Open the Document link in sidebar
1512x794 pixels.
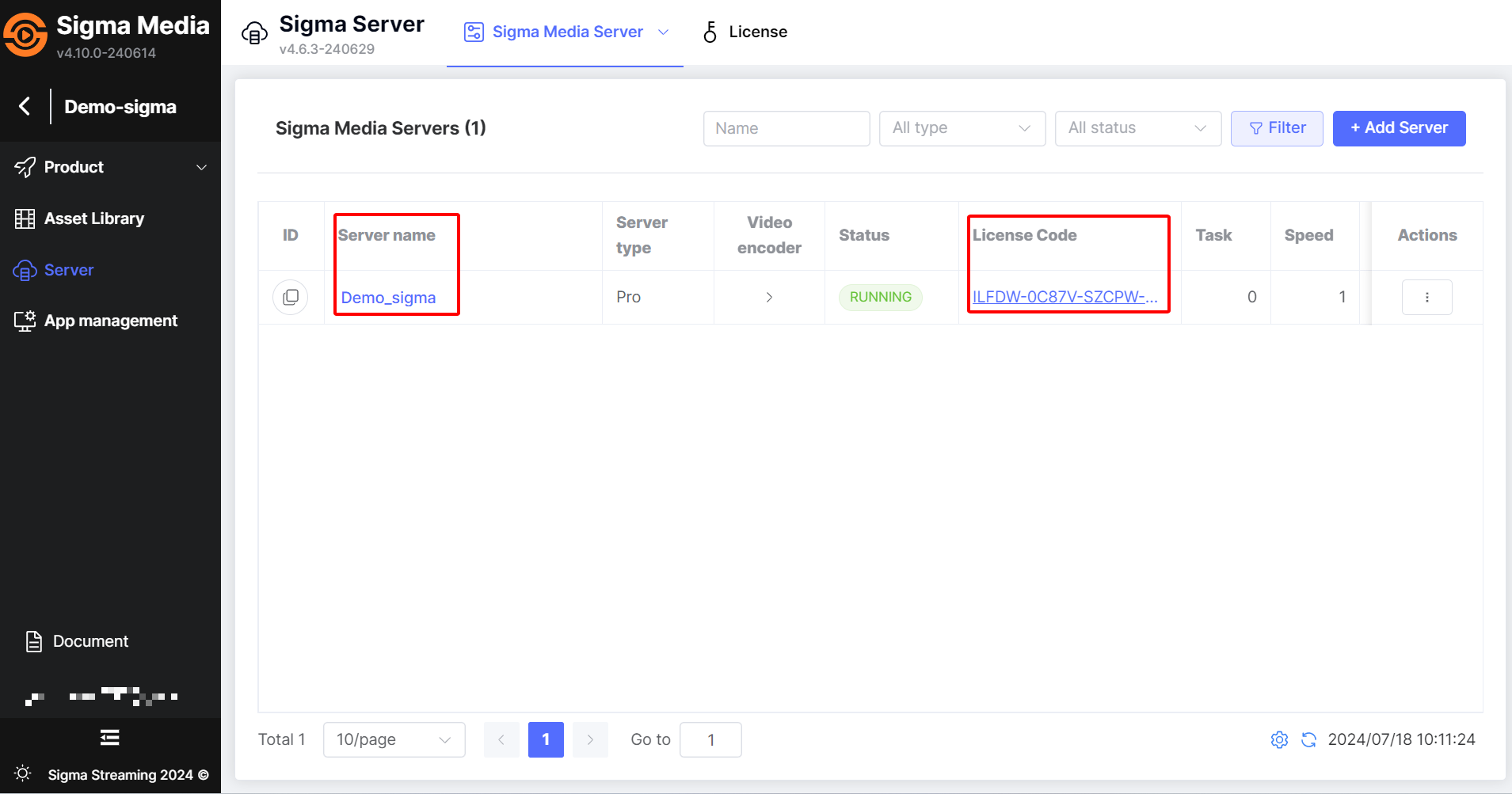click(x=90, y=641)
